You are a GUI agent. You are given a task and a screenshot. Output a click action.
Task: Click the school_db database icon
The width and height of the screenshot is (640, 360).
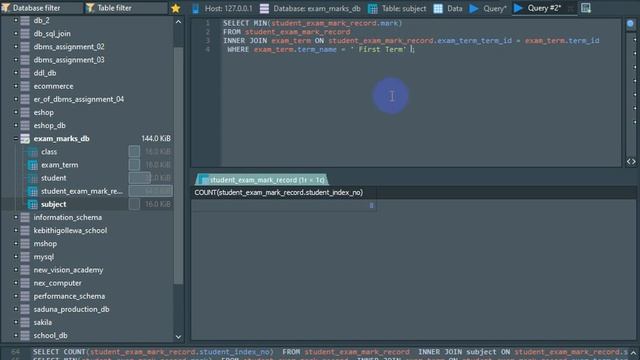(25, 336)
